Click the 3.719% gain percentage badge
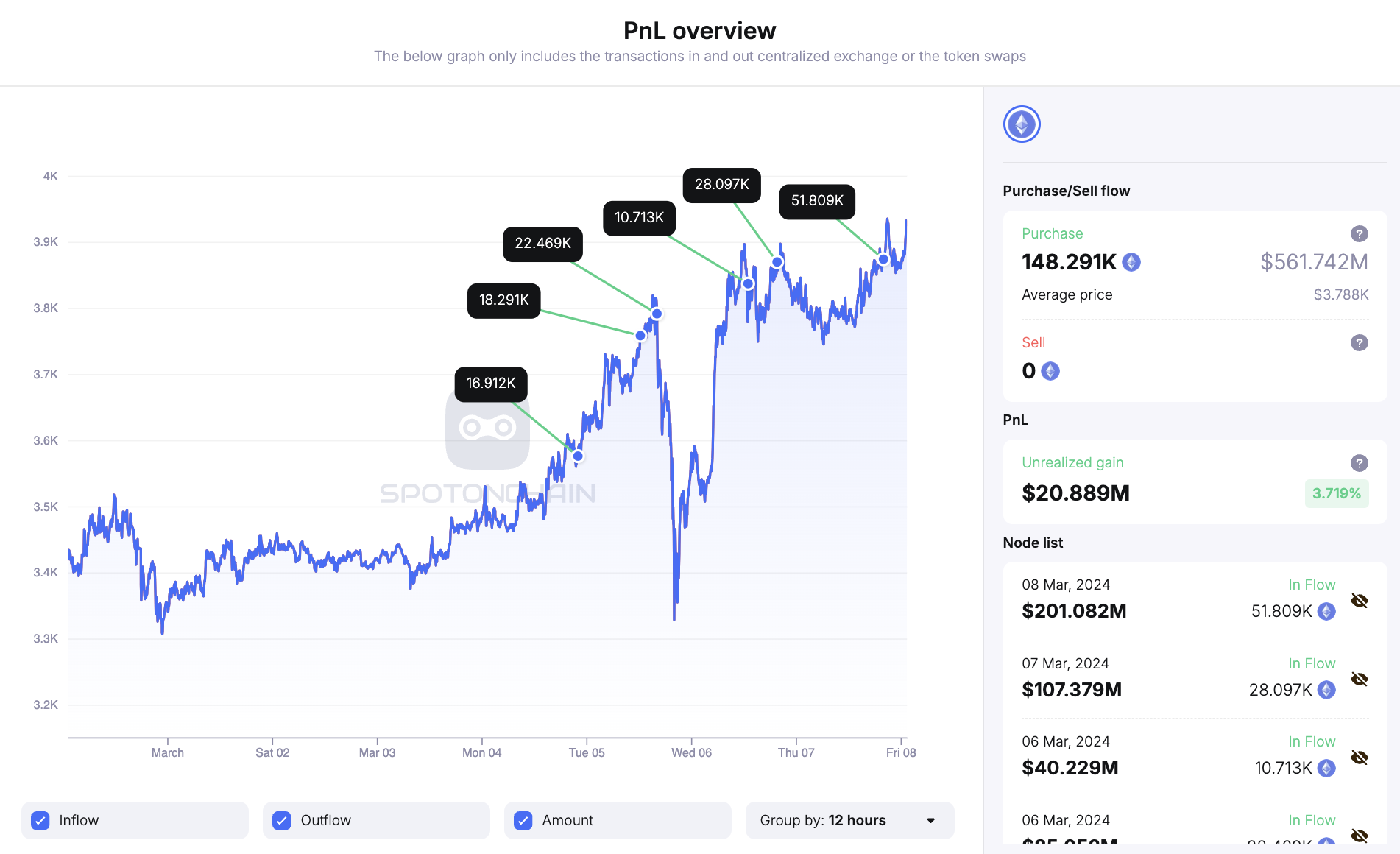 (1337, 493)
